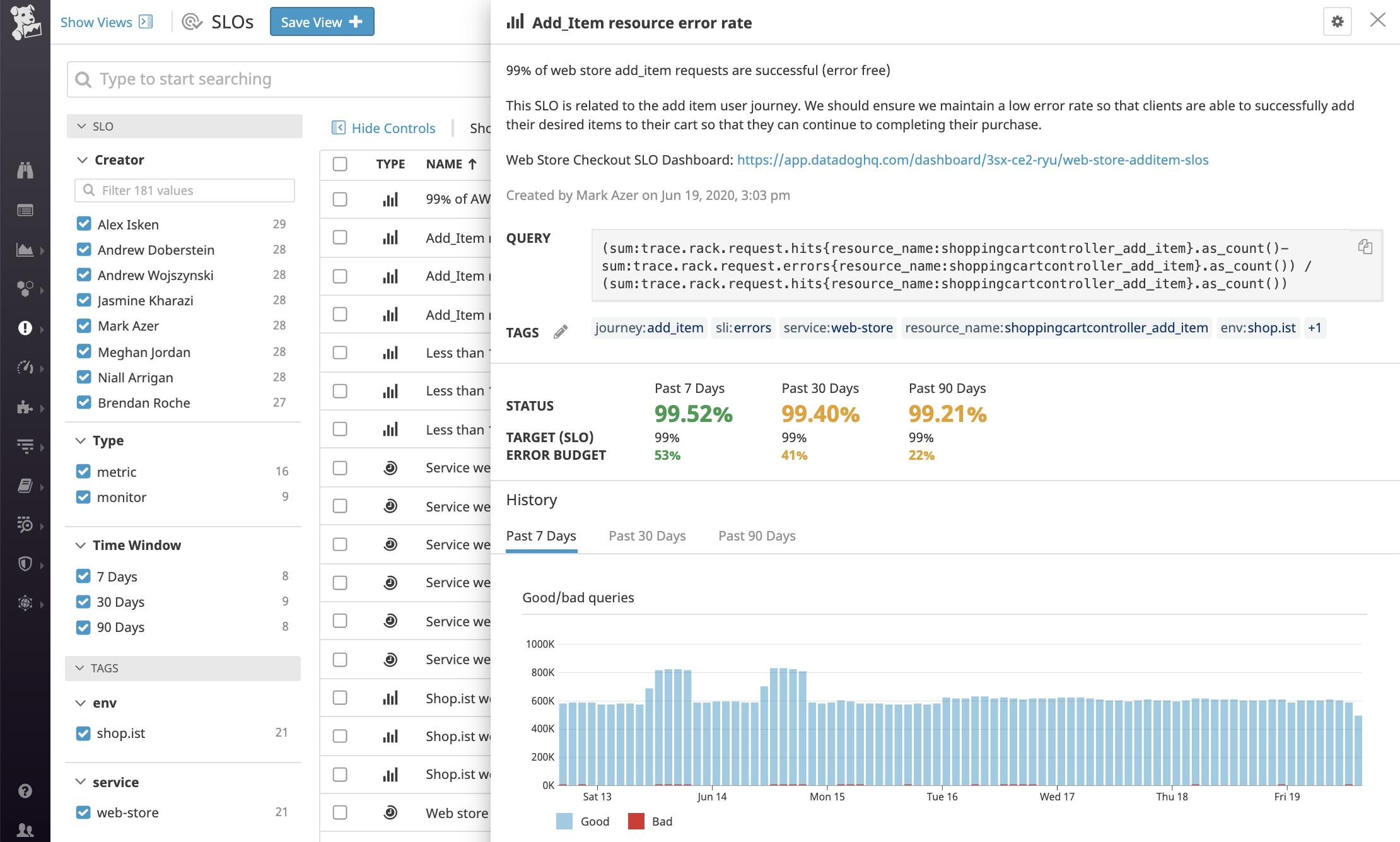Collapse the Time Window section
The width and height of the screenshot is (1400, 842).
tap(81, 545)
